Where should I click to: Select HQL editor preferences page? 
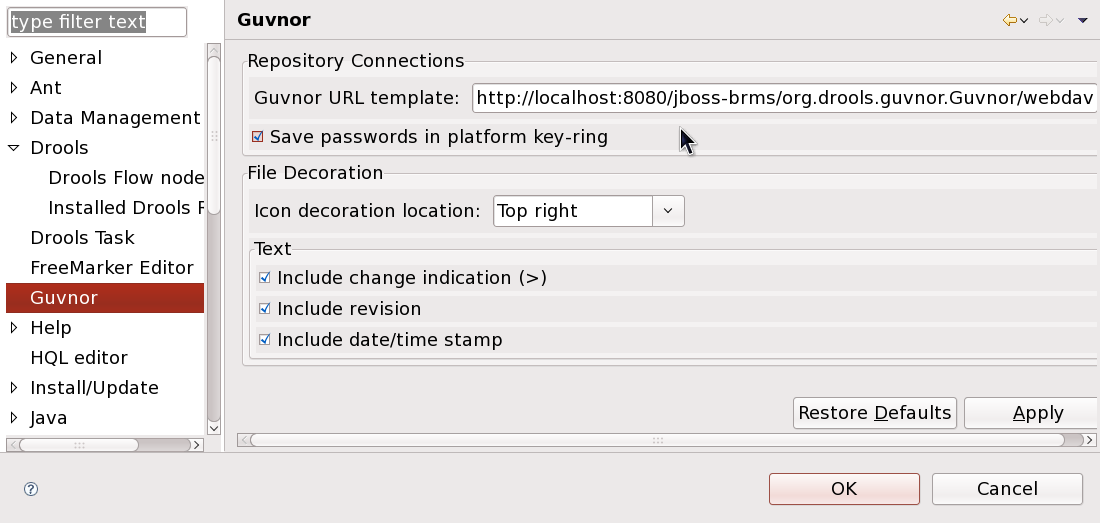click(79, 358)
